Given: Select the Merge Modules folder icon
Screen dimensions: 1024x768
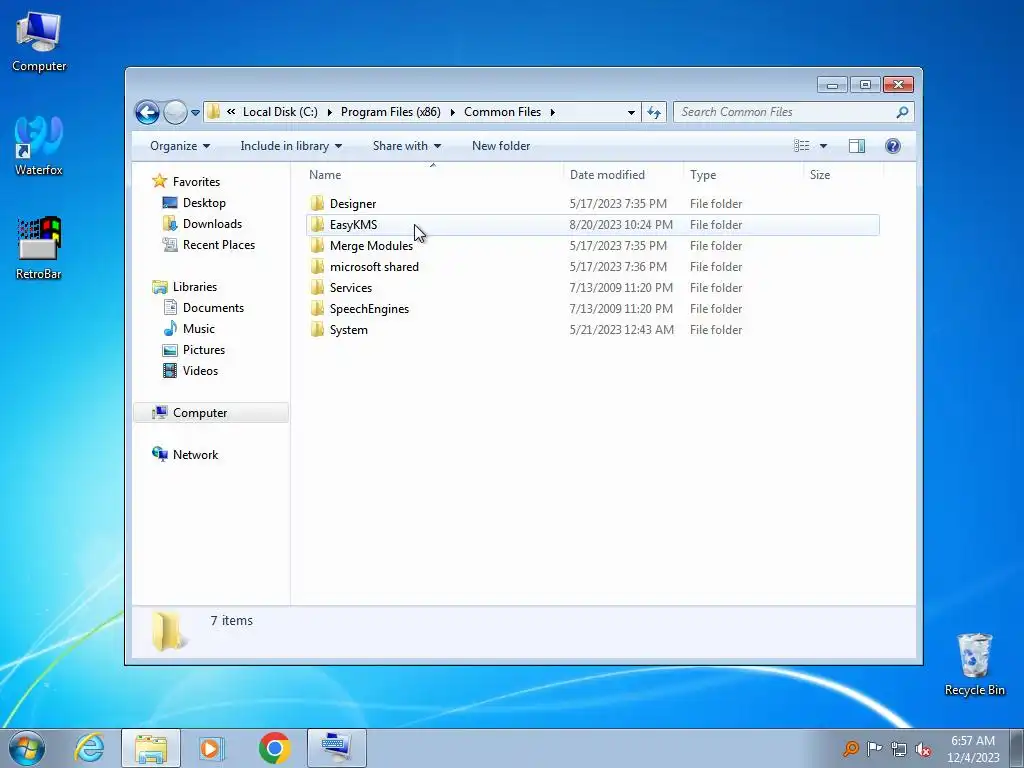Looking at the screenshot, I should tap(317, 246).
